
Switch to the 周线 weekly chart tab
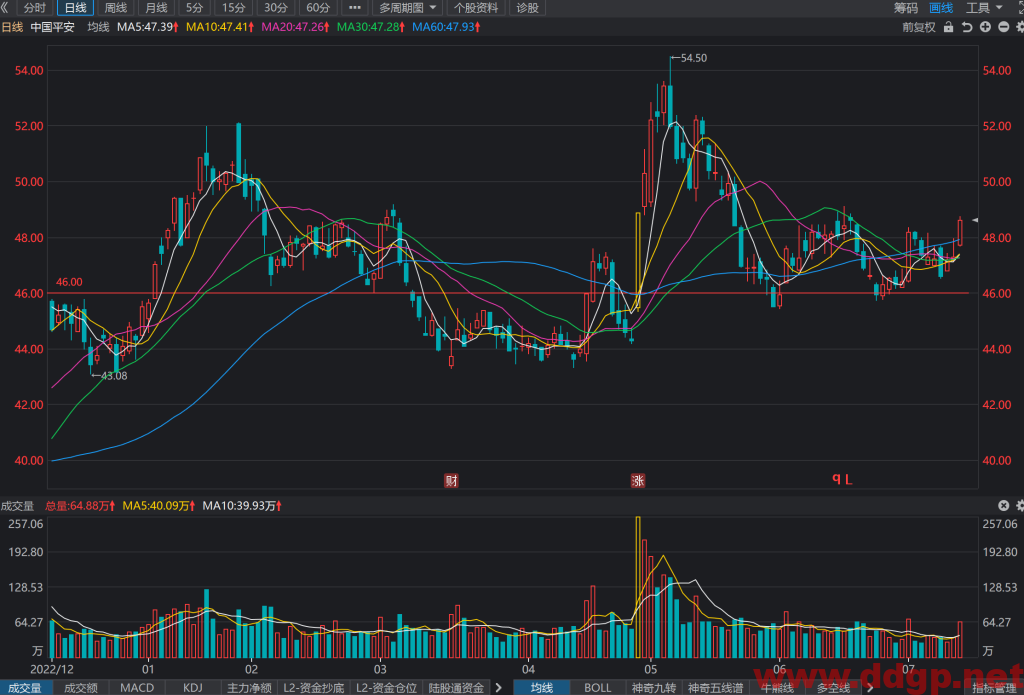pyautogui.click(x=116, y=8)
